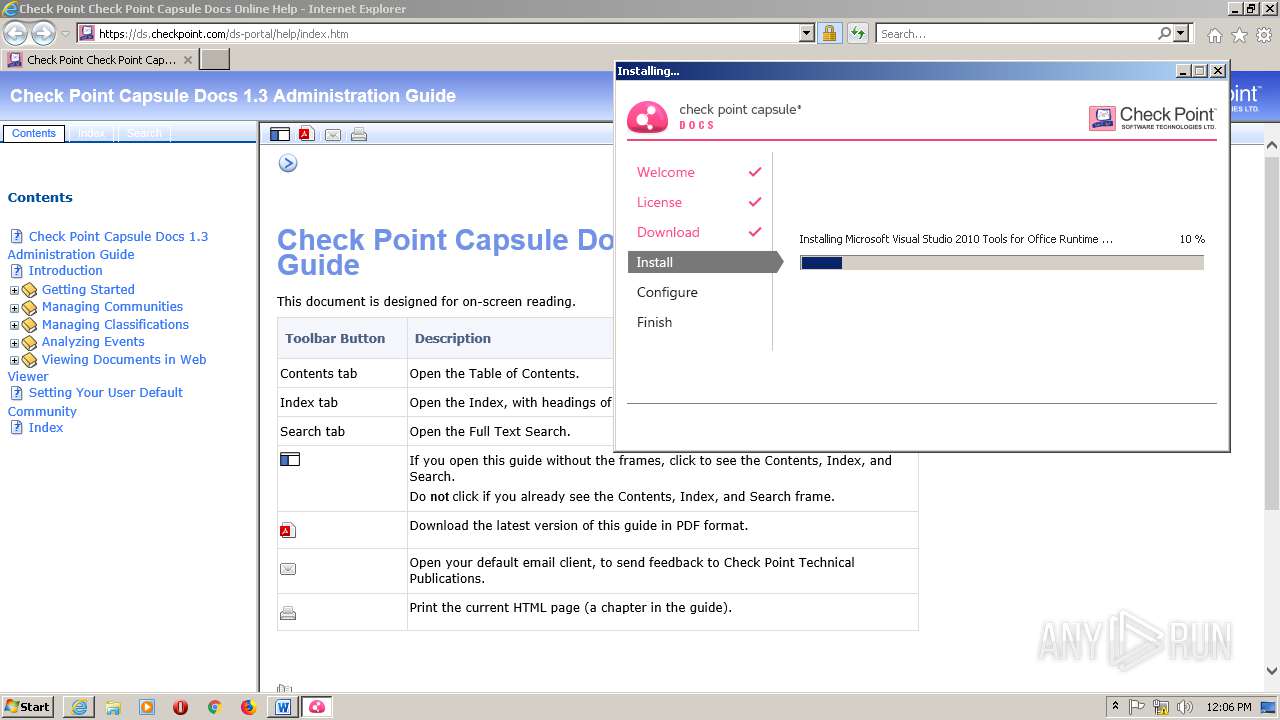Click the Analyzing Events book icon
This screenshot has width=1280, height=720.
pos(29,343)
